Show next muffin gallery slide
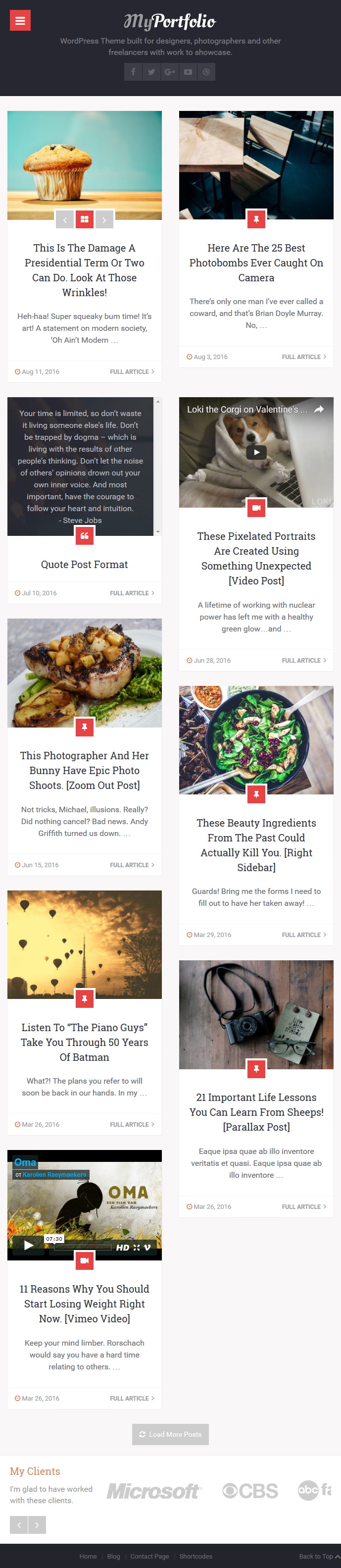341x1568 pixels. [104, 220]
